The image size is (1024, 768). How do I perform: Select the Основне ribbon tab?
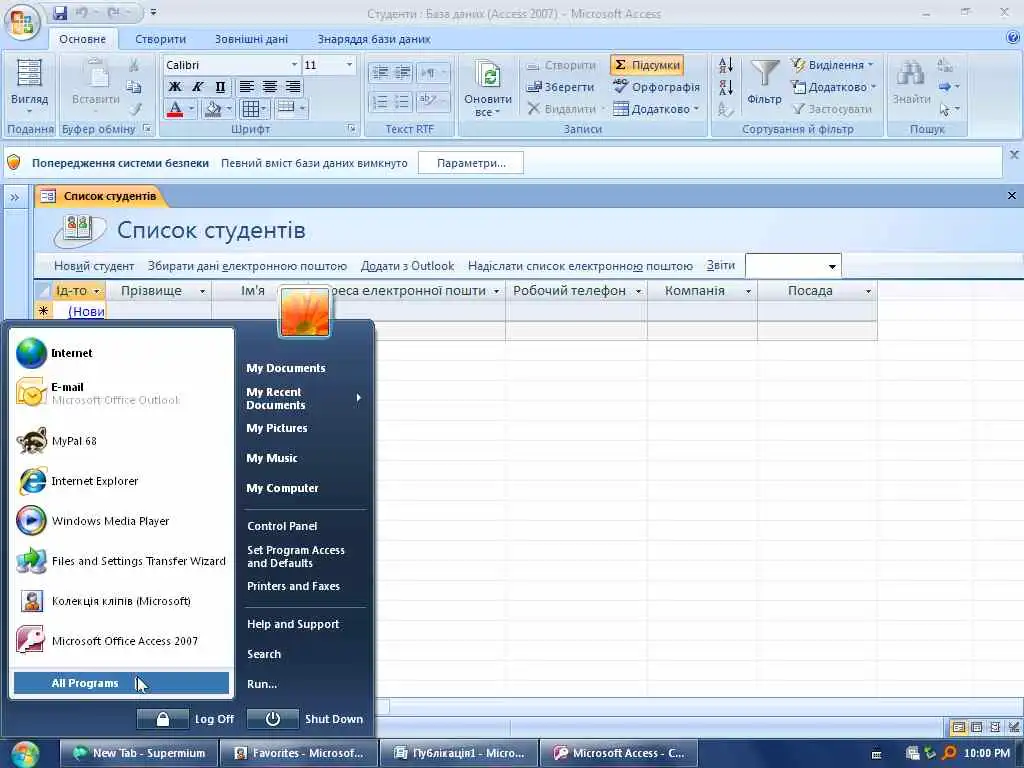[x=82, y=39]
